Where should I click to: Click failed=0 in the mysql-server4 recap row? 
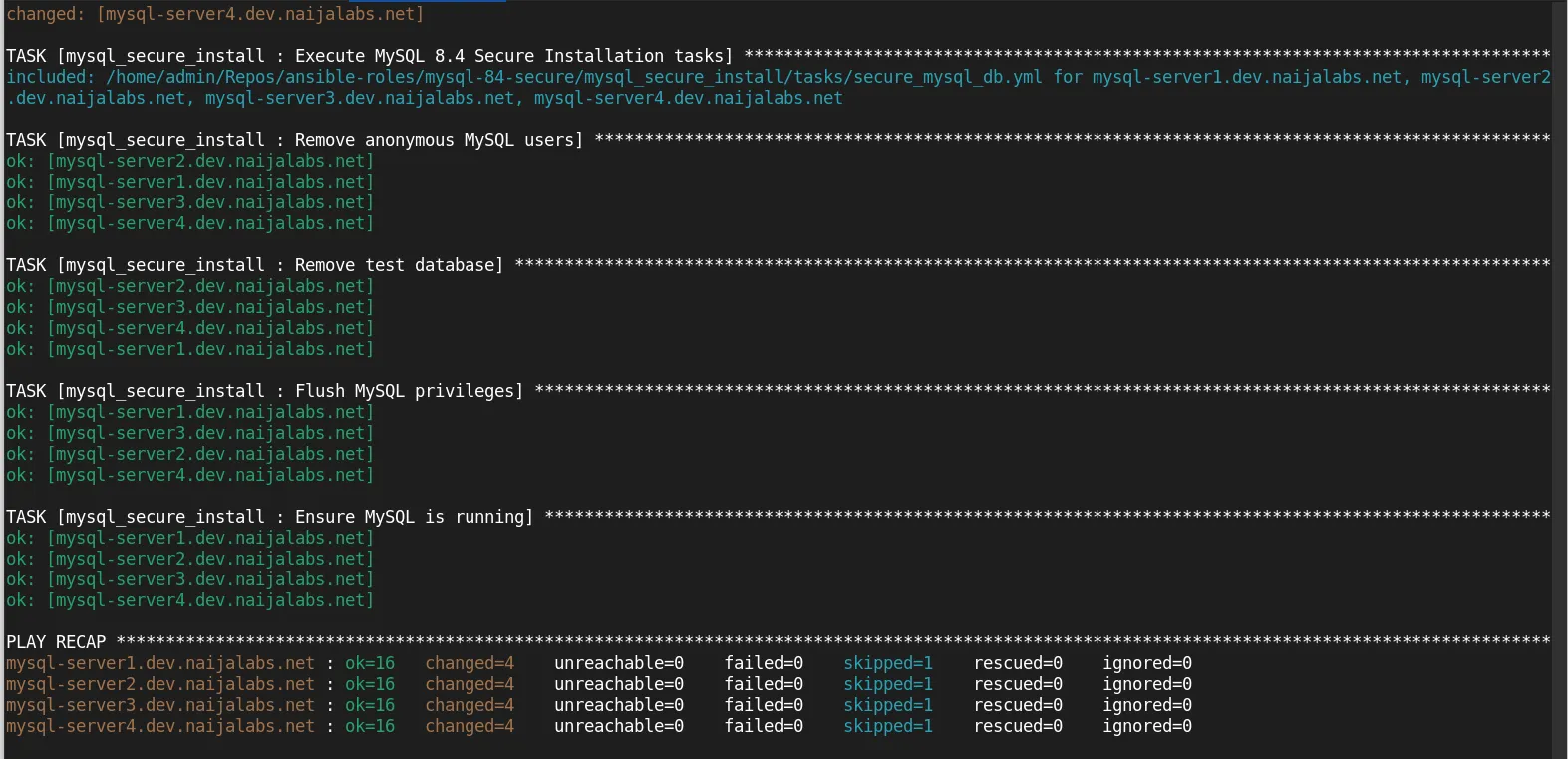(764, 726)
